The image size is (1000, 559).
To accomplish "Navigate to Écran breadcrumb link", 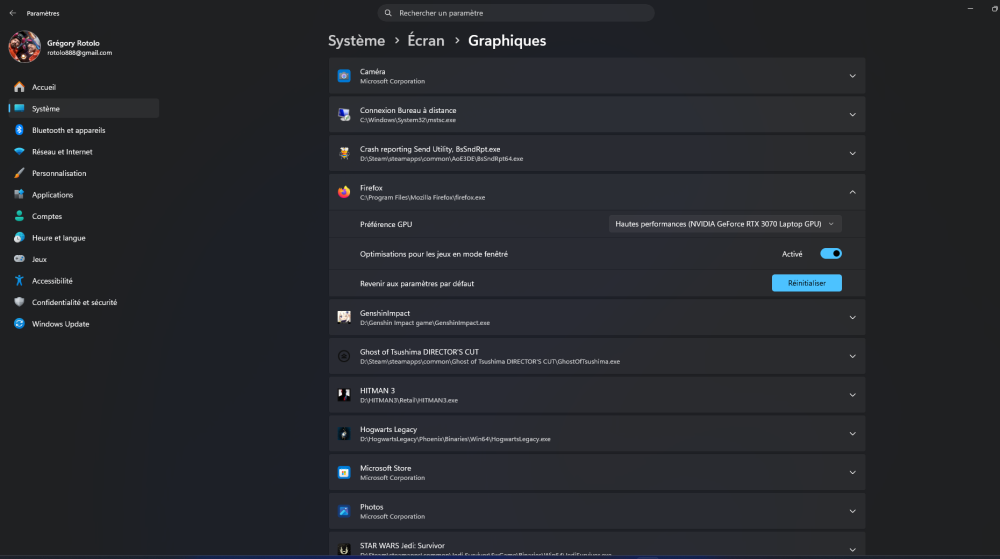I will click(426, 41).
